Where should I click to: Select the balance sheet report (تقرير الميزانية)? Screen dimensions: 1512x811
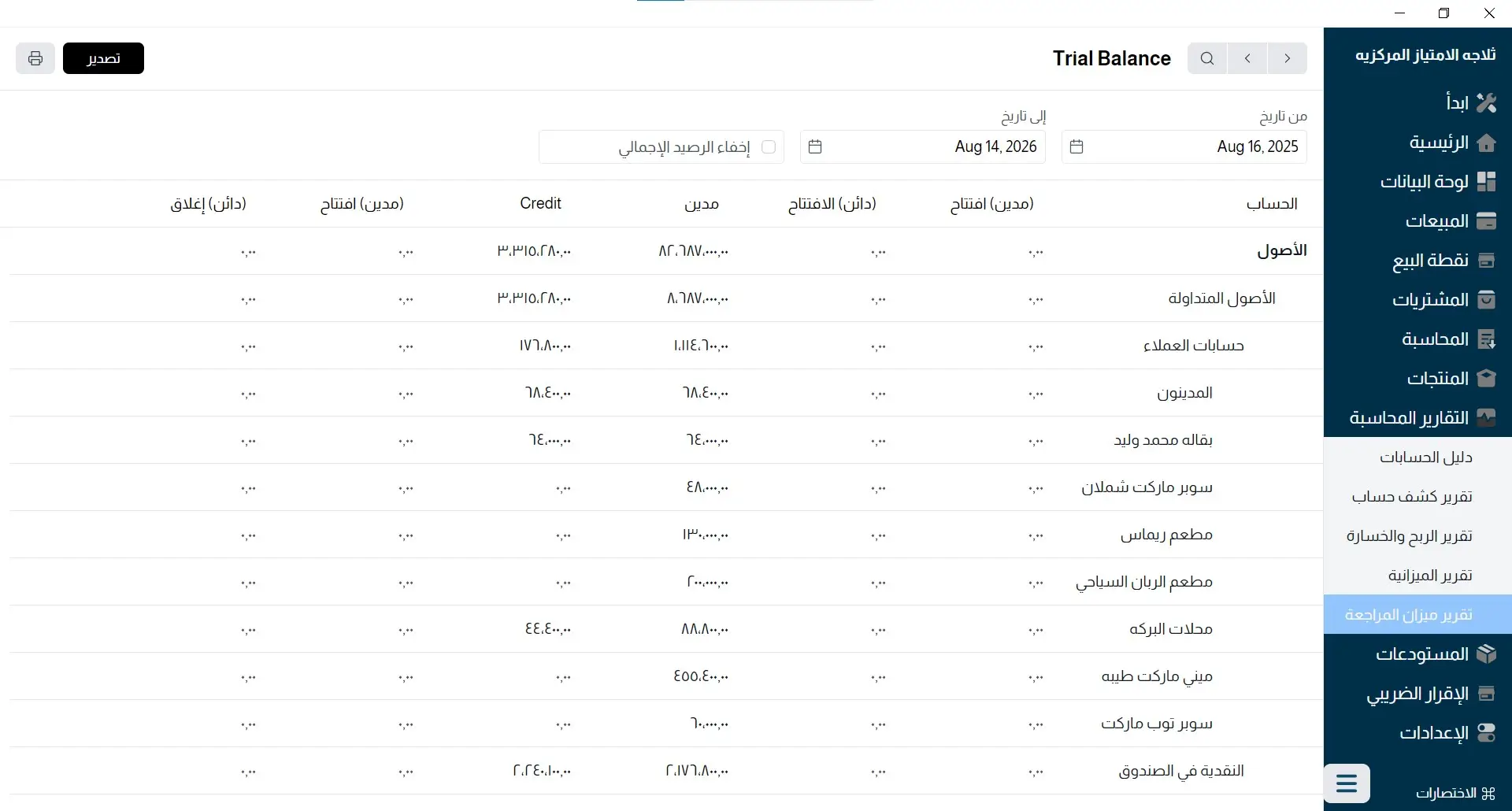(1429, 576)
